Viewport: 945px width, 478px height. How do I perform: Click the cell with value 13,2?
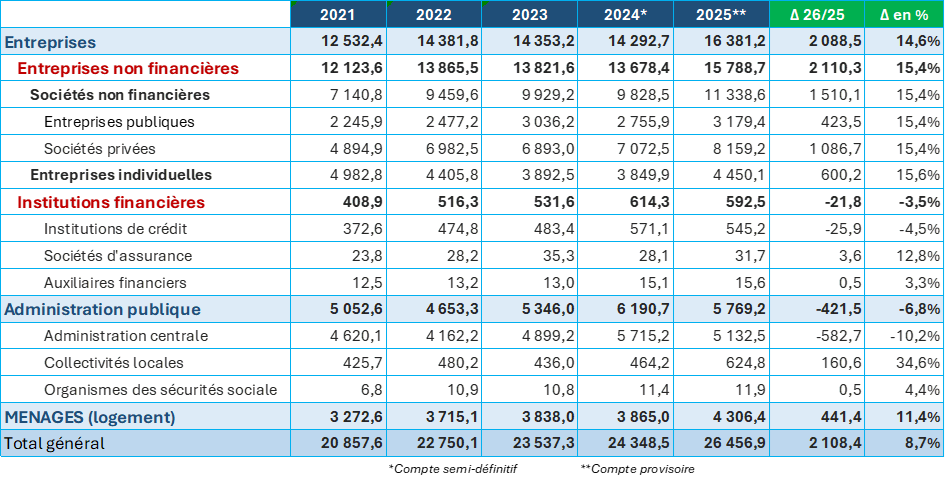(434, 282)
